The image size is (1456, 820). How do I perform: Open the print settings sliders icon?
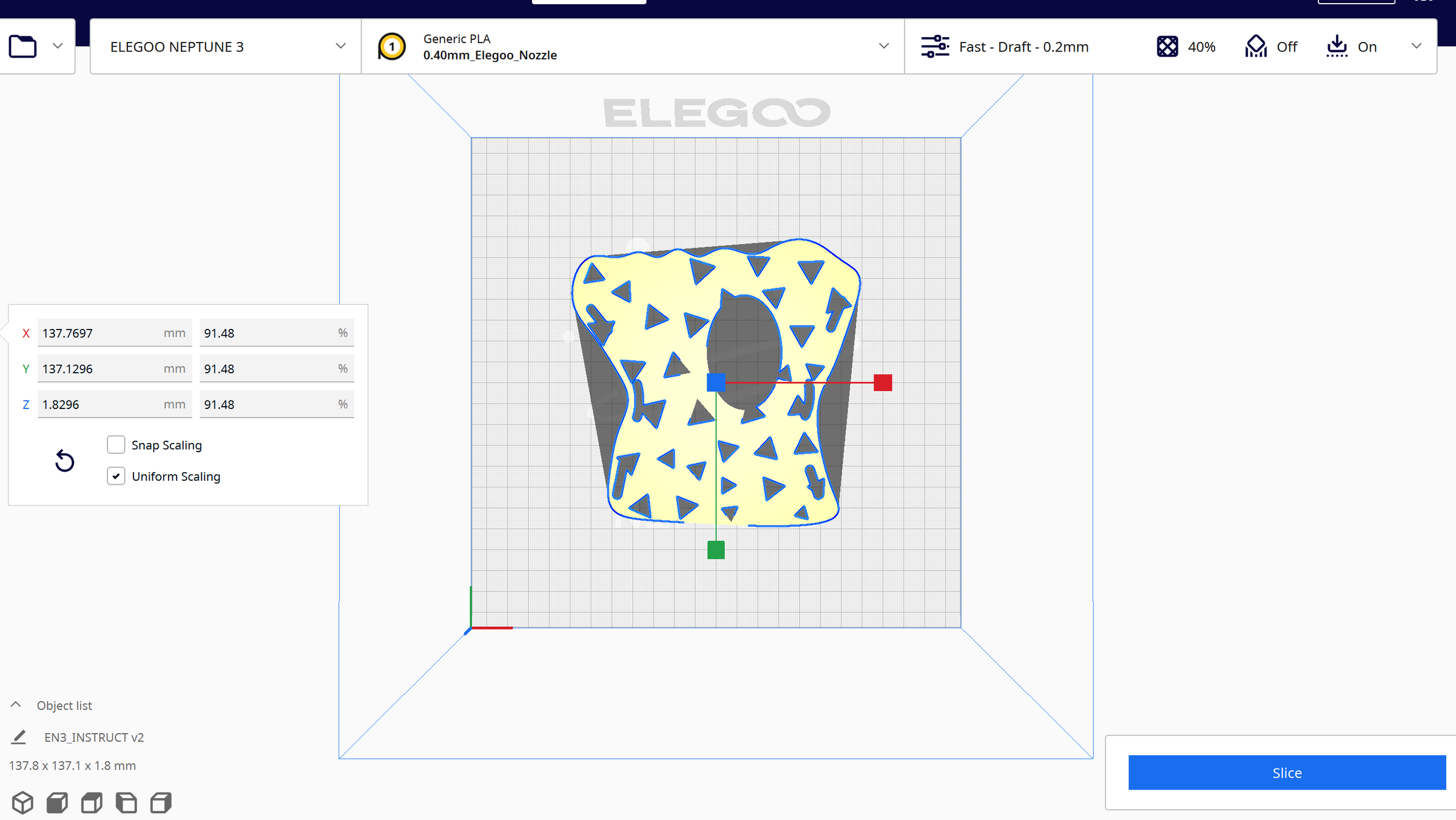point(935,47)
